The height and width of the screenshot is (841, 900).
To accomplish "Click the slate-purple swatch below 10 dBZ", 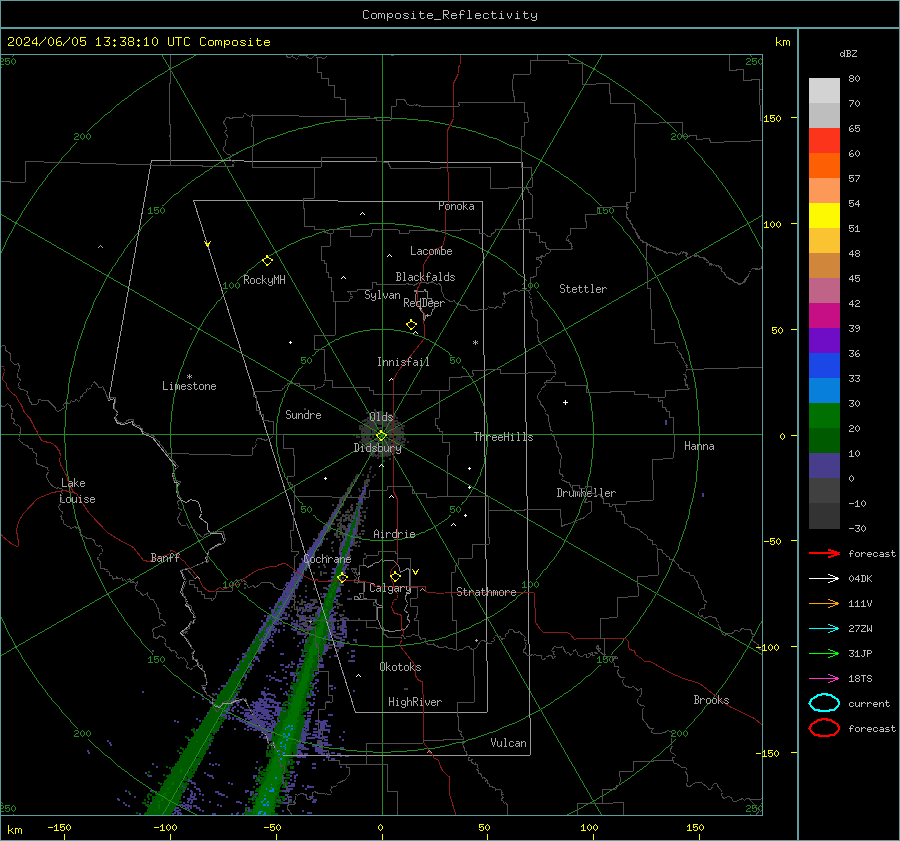I will click(x=824, y=466).
